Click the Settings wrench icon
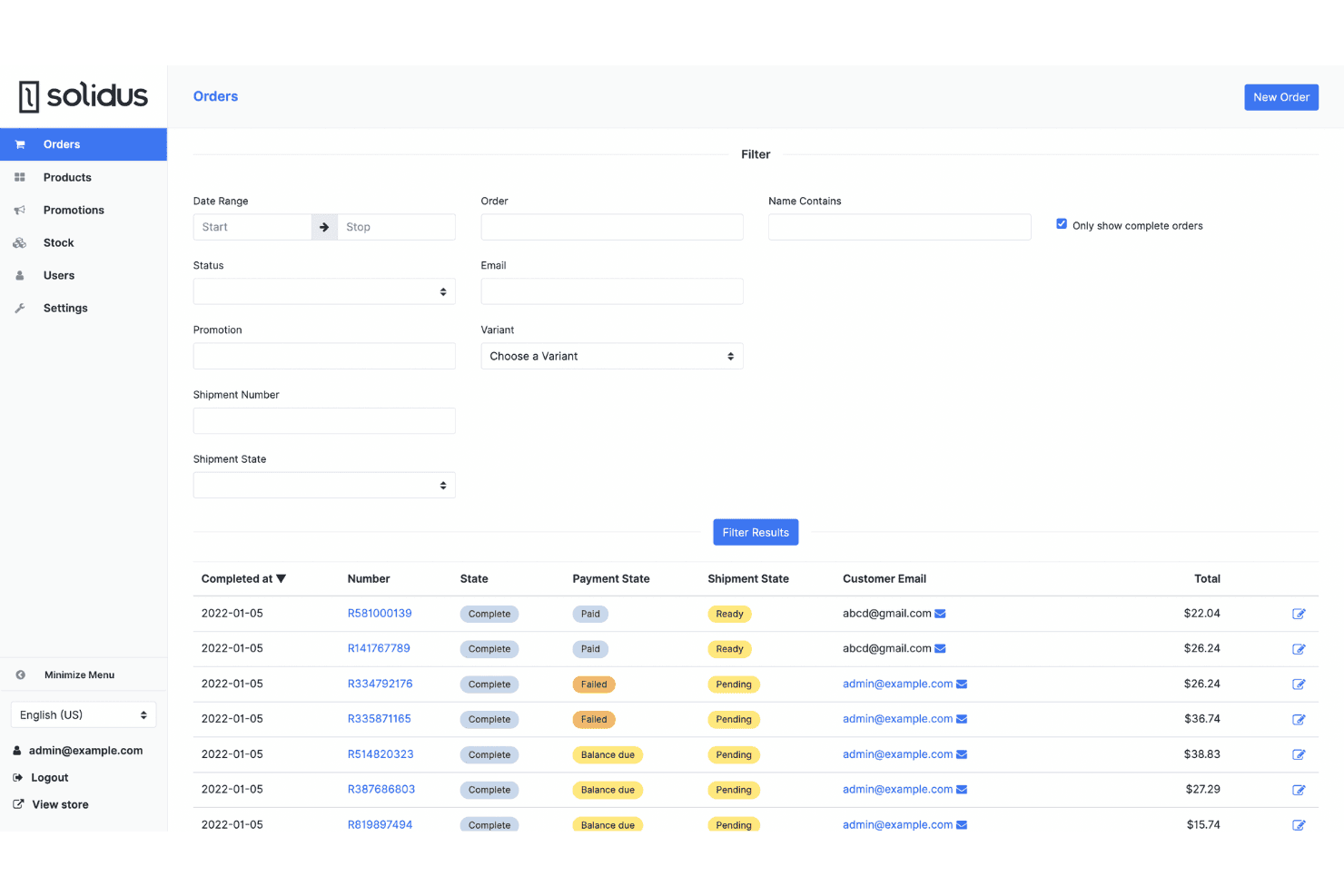The height and width of the screenshot is (896, 1344). tap(20, 308)
